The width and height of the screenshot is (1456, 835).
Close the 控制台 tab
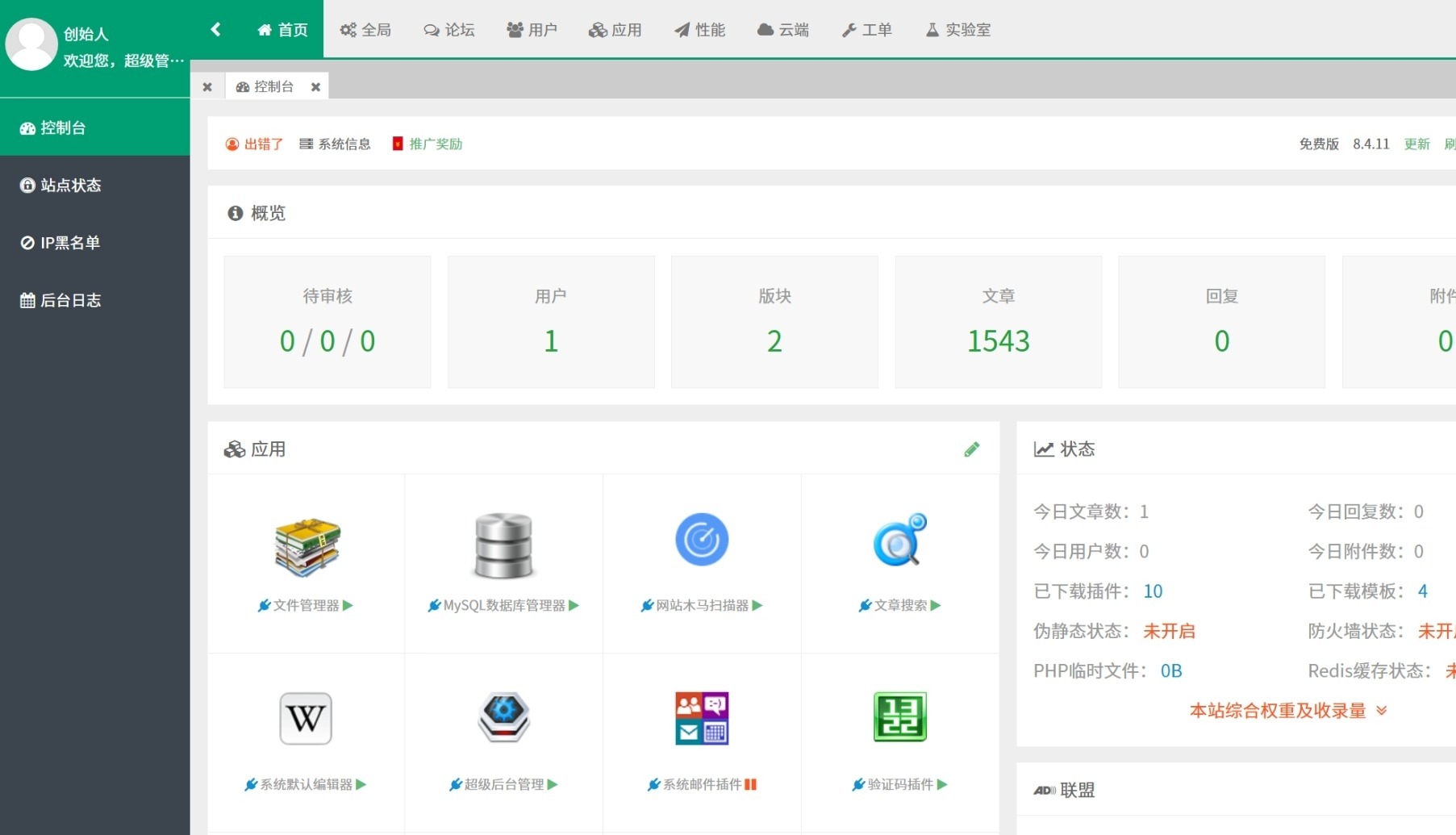point(315,87)
